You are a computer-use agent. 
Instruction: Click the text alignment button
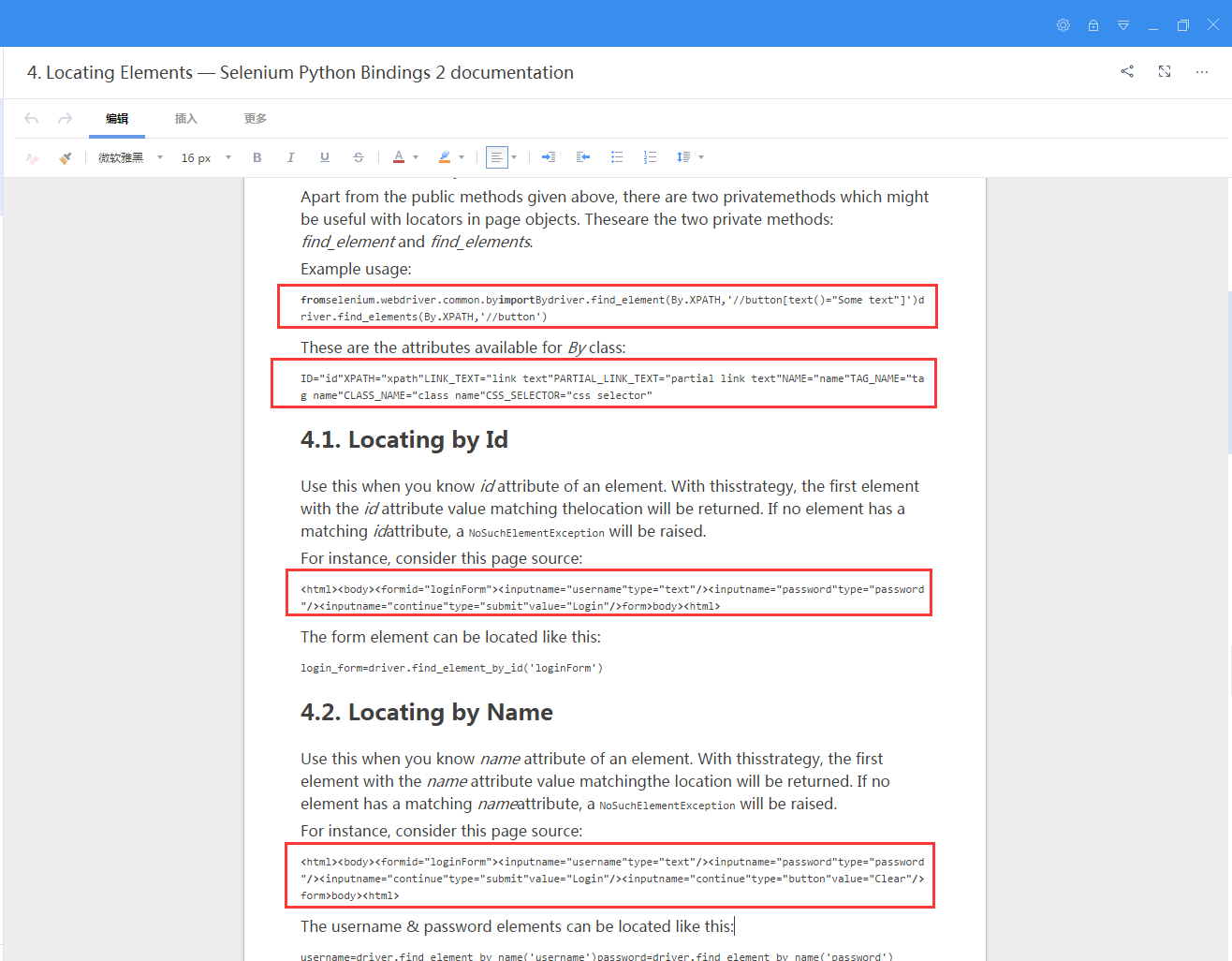(497, 157)
